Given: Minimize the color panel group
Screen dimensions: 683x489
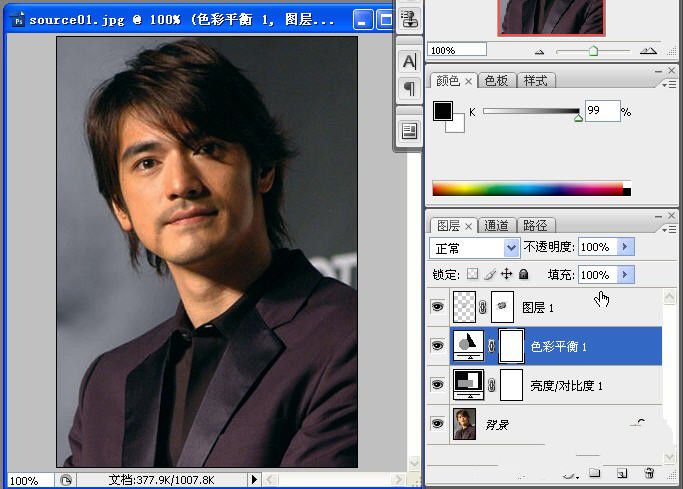Looking at the screenshot, I should point(659,71).
